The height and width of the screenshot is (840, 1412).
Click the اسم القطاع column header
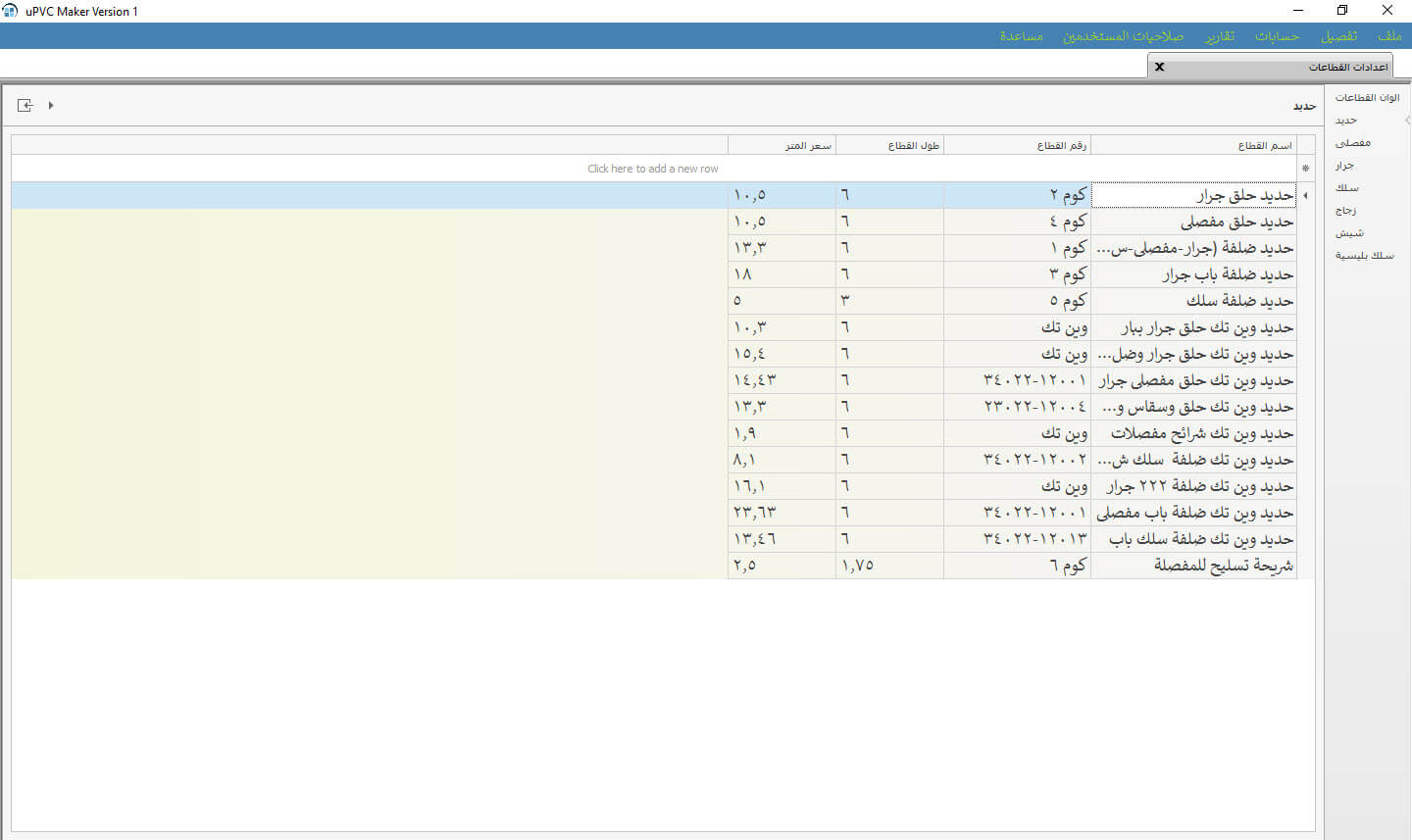point(1192,145)
